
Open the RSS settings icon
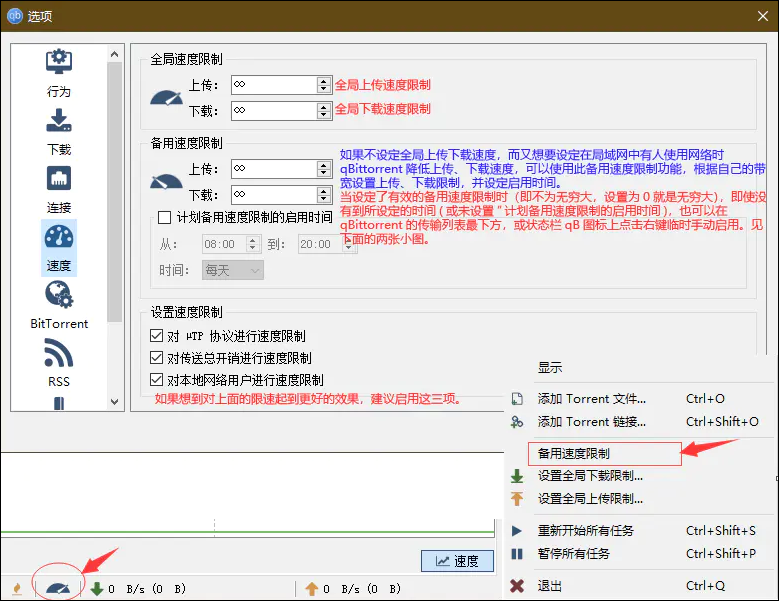(59, 355)
